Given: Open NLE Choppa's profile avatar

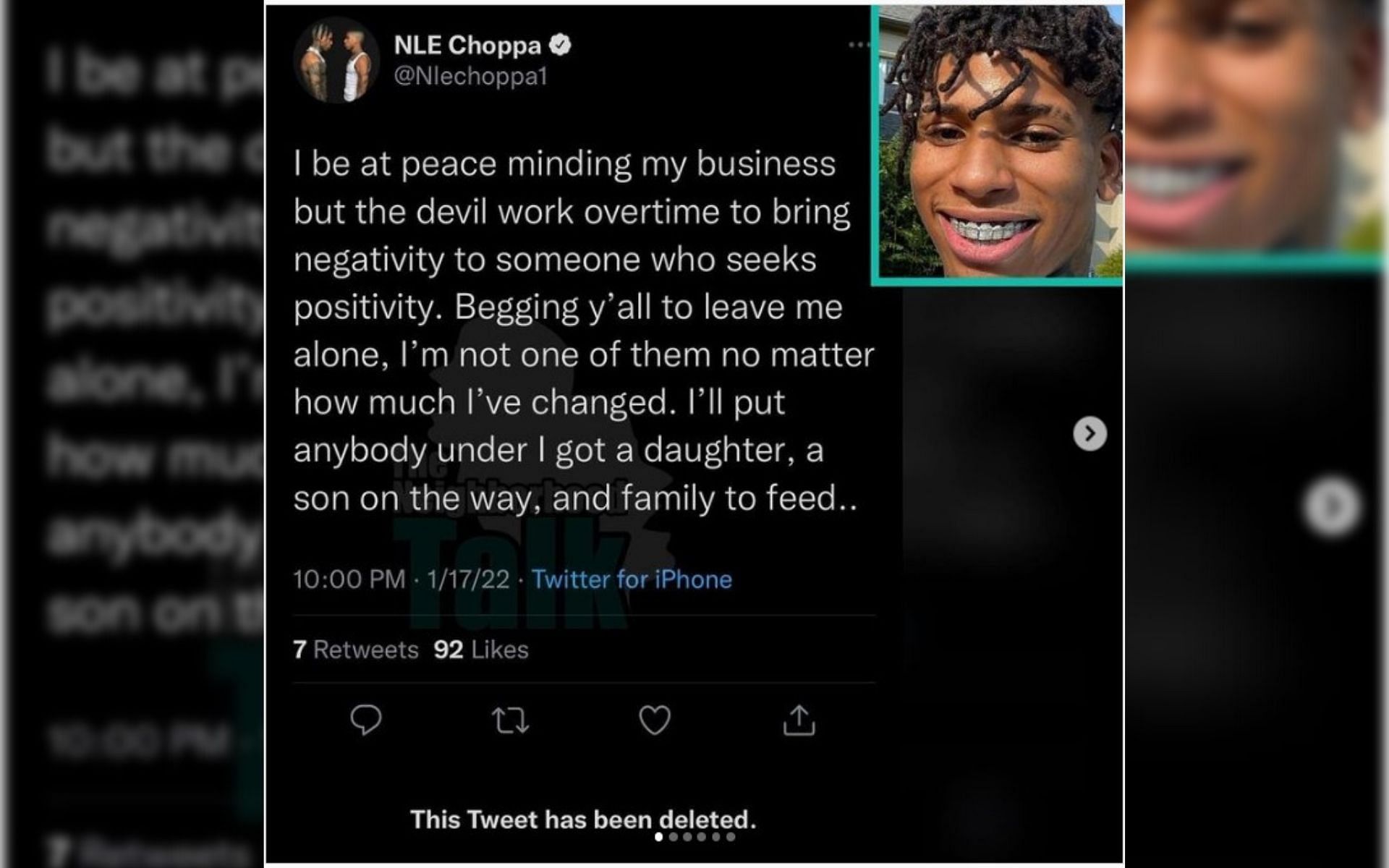Looking at the screenshot, I should (336, 60).
